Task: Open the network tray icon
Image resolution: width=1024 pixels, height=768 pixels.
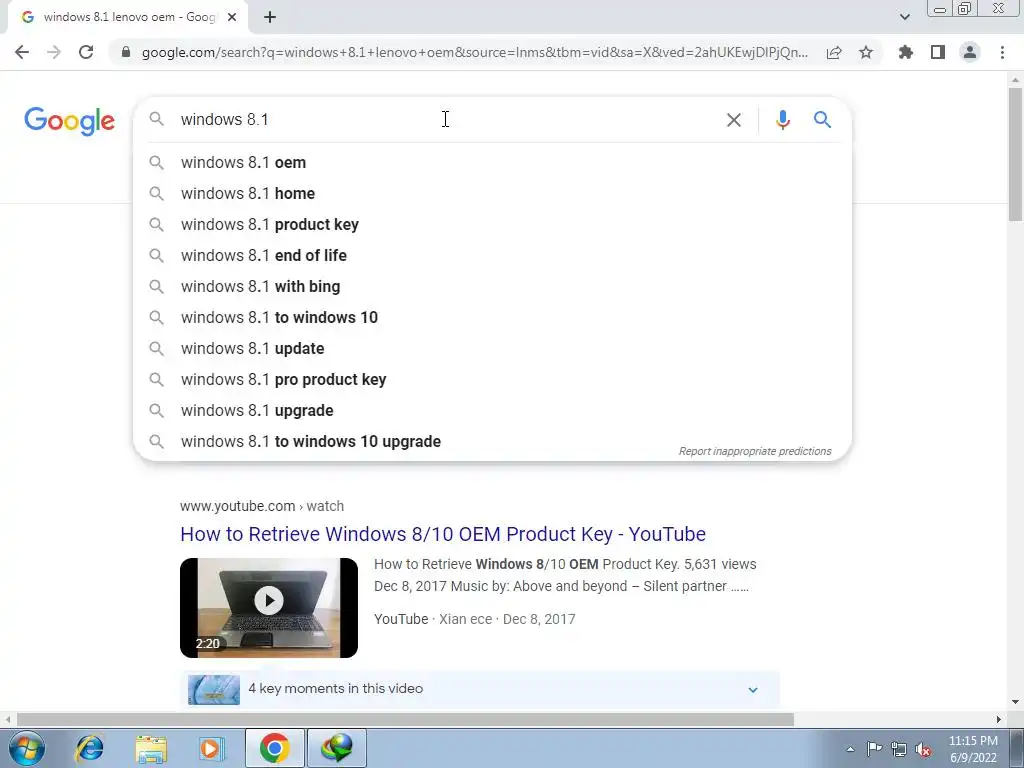Action: (899, 749)
